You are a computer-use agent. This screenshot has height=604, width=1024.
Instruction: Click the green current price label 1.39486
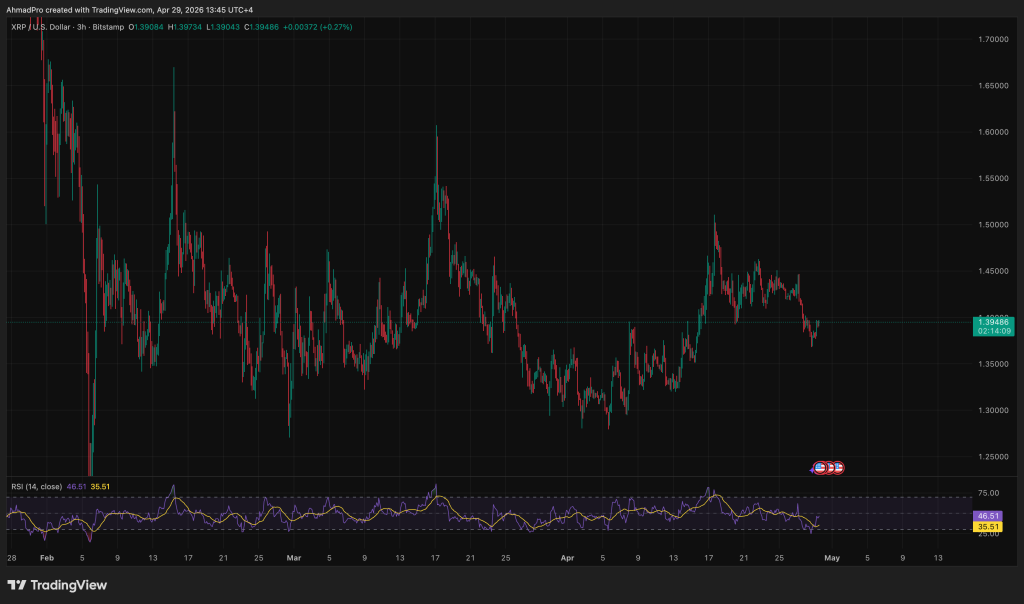pos(992,321)
